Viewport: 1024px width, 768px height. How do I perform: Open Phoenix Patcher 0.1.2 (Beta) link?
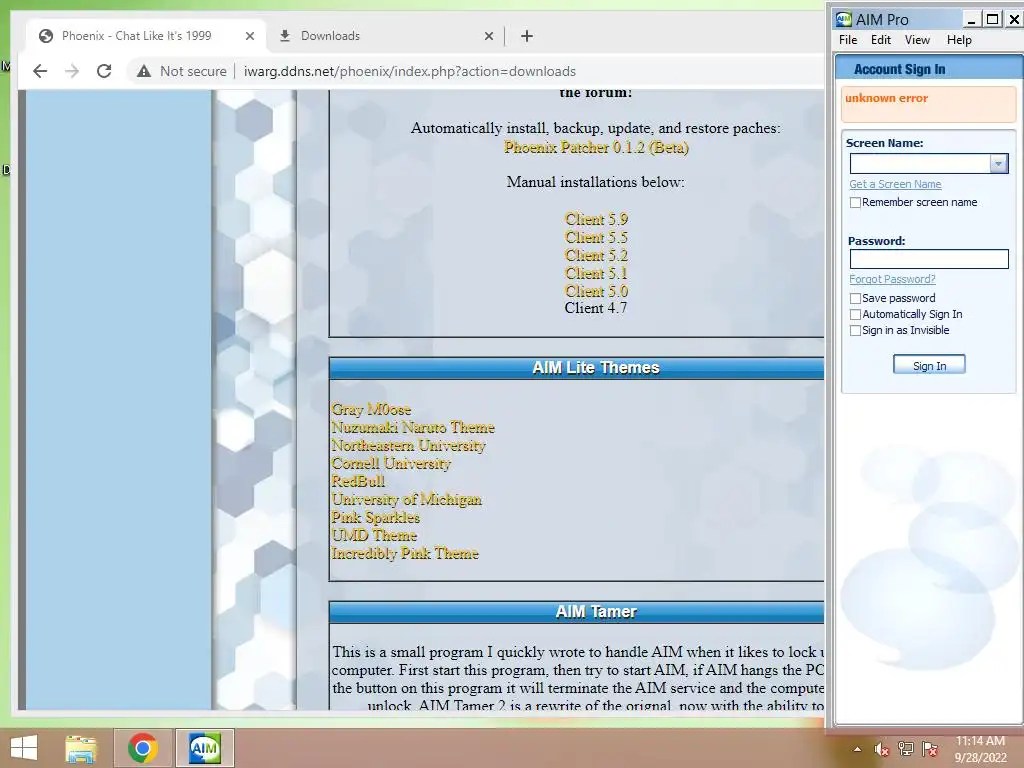pyautogui.click(x=596, y=148)
